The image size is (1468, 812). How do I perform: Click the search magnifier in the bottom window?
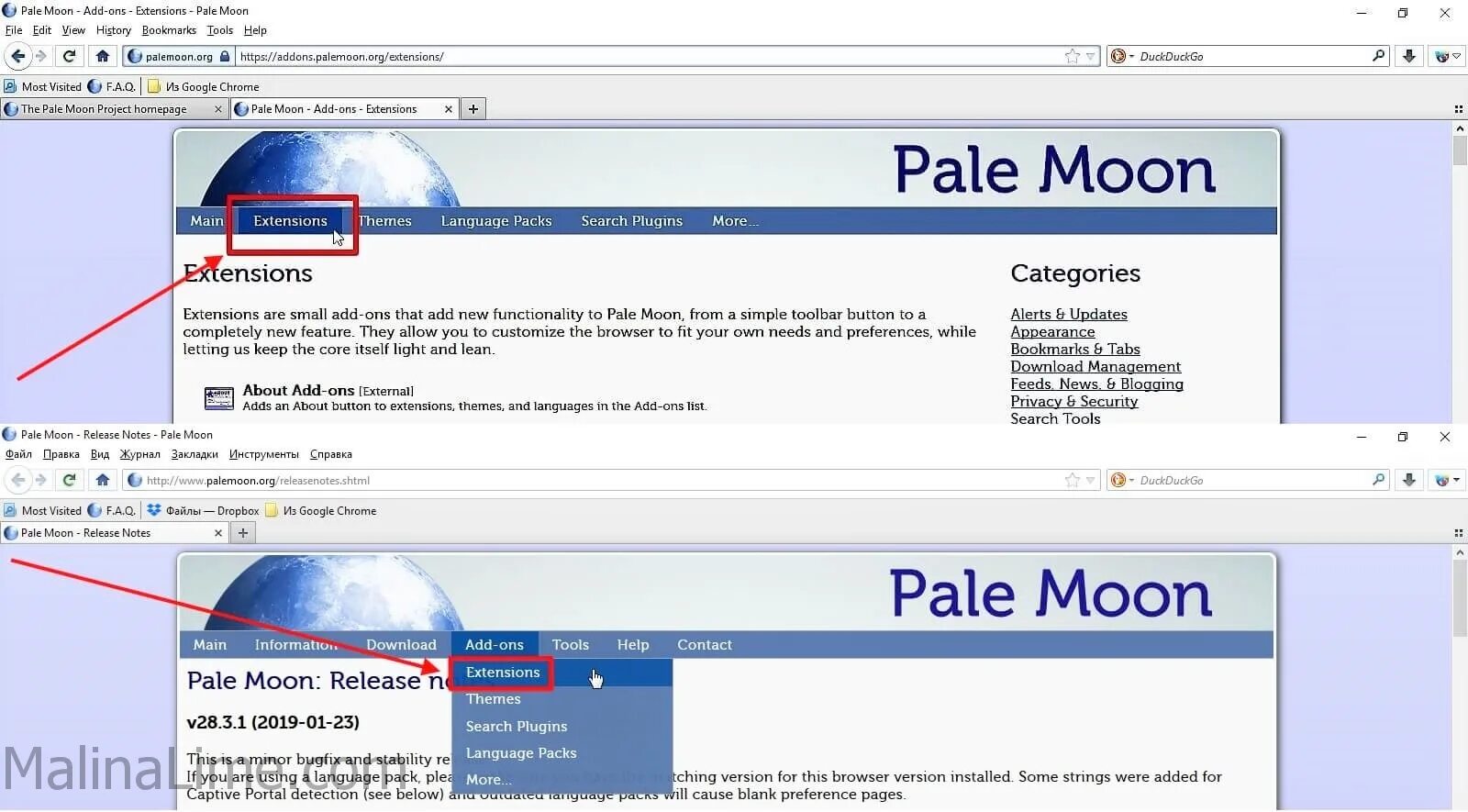(1378, 480)
